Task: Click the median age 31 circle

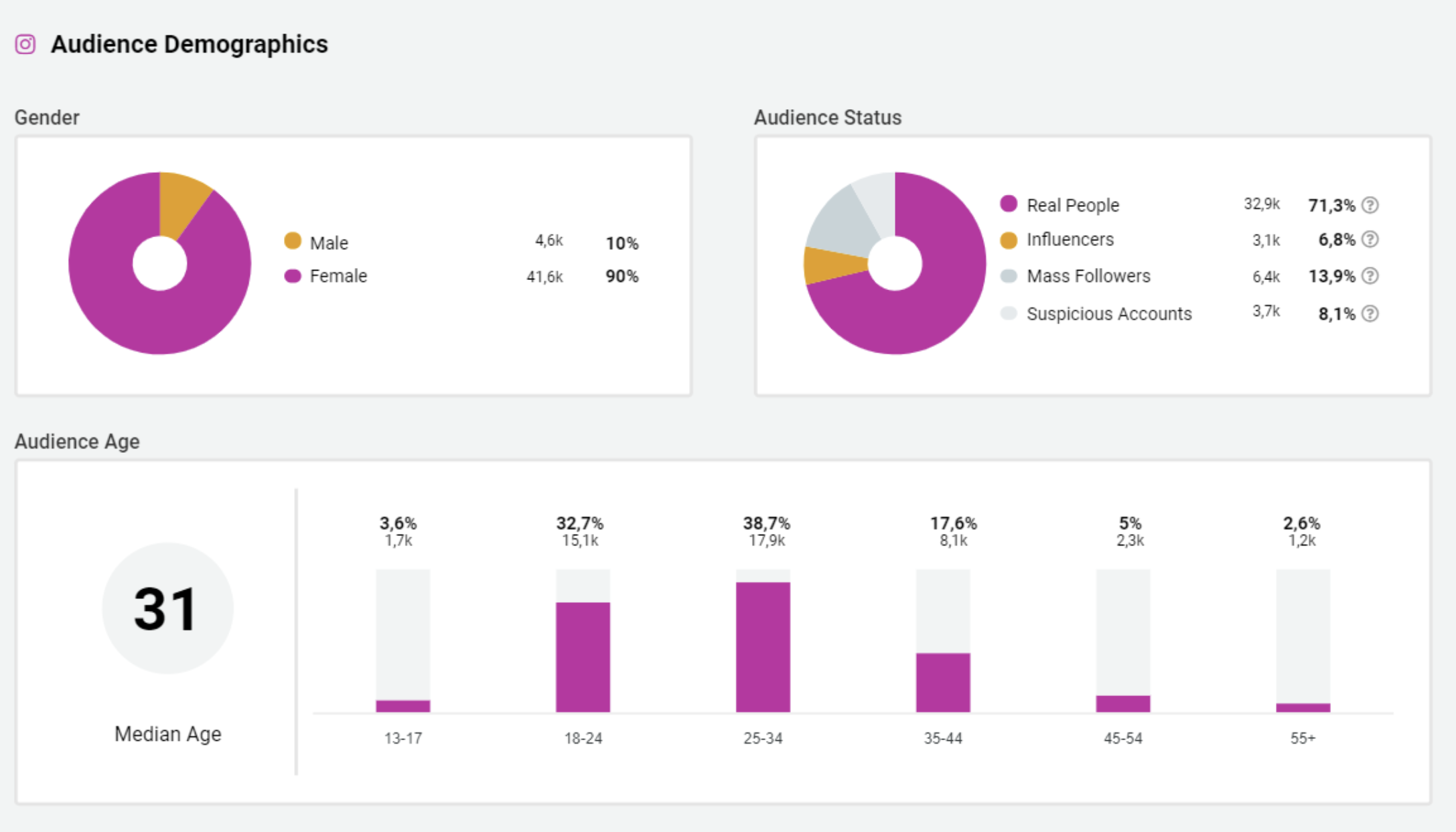Action: (167, 608)
